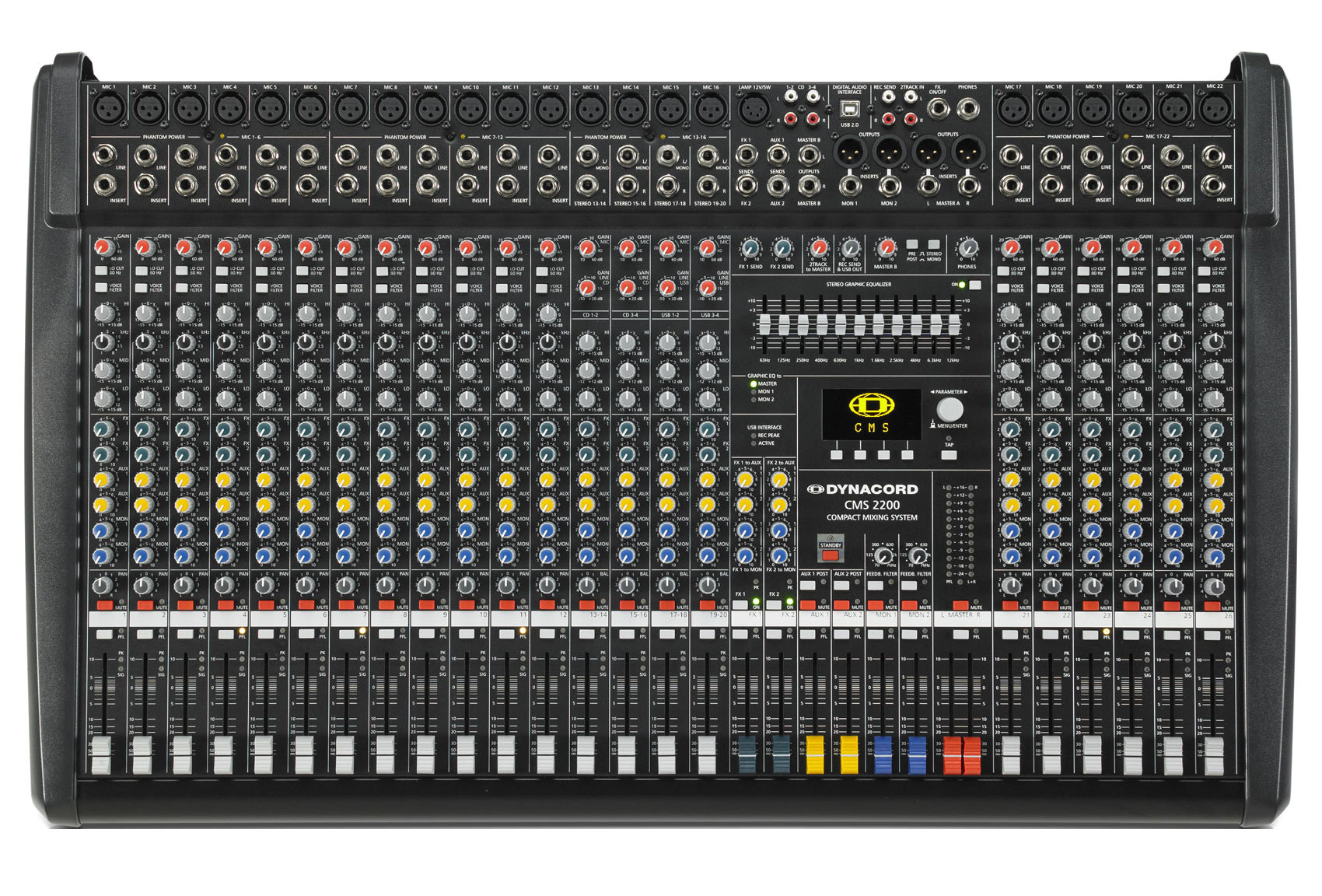Click the PARAMETER MENU/ENTER rotary encoder
Screen dimensions: 1322x896
tap(950, 409)
